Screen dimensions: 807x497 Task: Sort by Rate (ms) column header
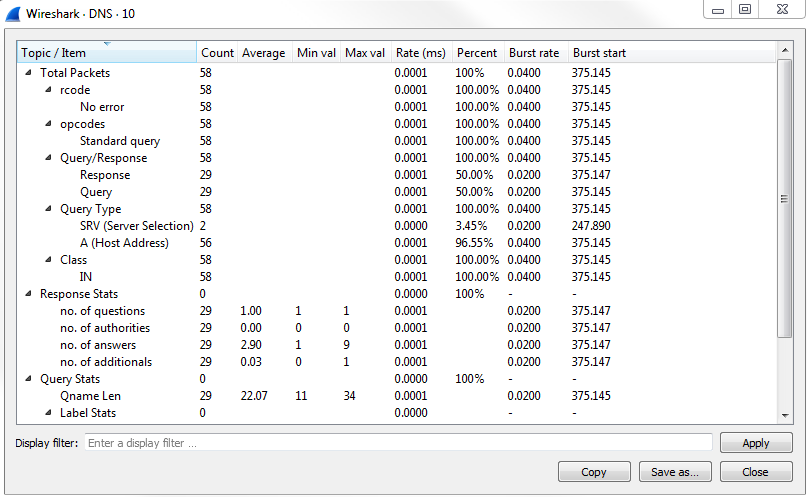click(x=421, y=52)
